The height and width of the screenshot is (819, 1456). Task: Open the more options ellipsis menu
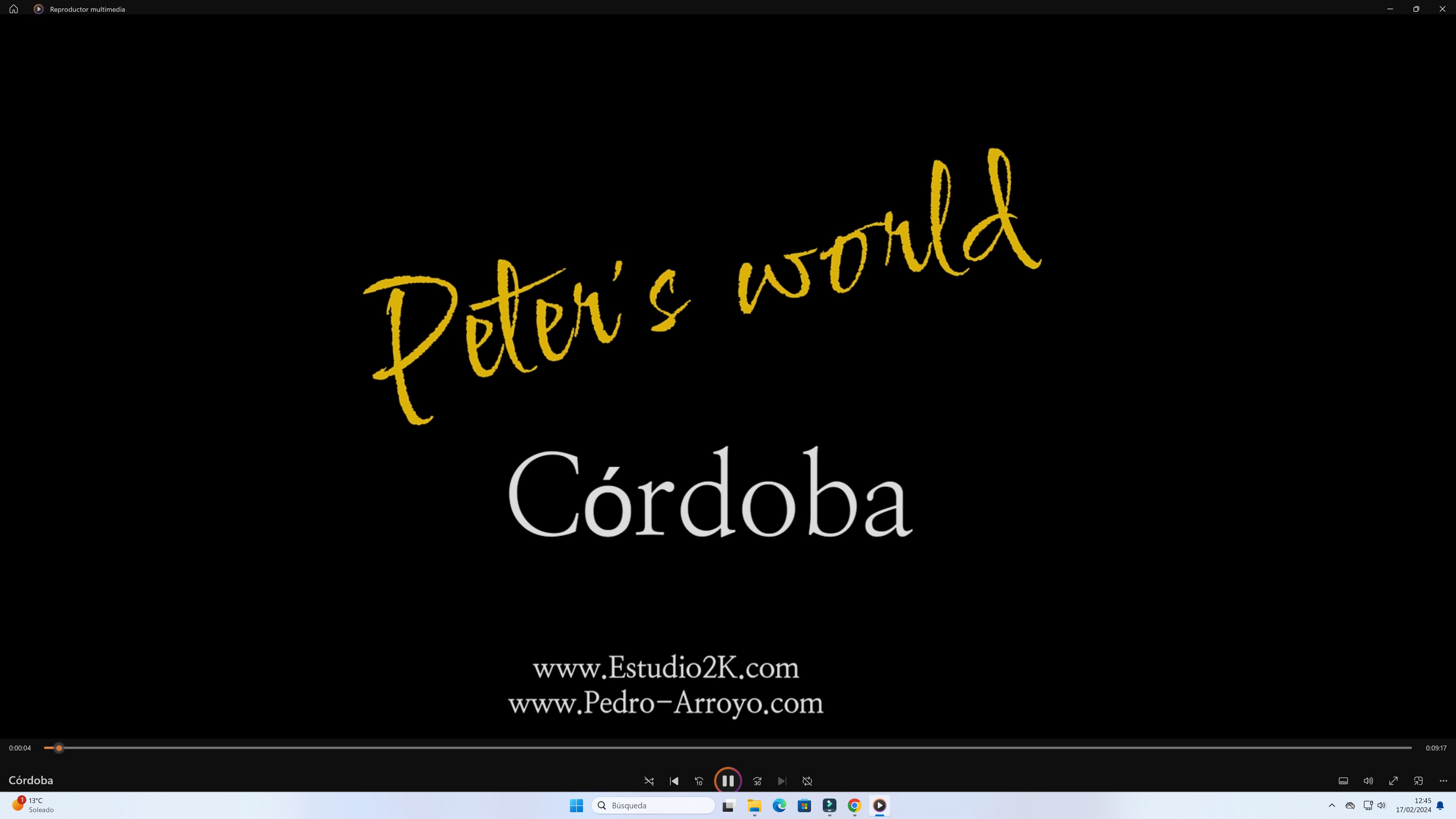click(1443, 781)
